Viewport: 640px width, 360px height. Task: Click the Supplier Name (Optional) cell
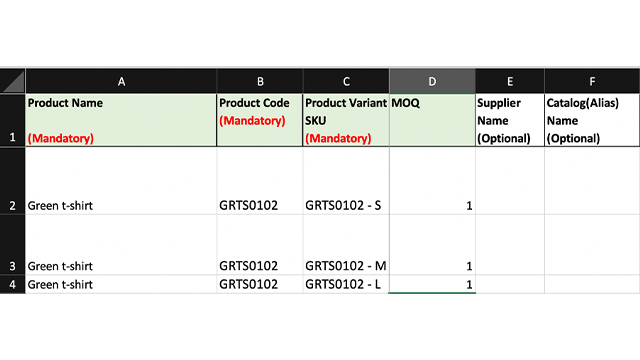click(x=510, y=120)
